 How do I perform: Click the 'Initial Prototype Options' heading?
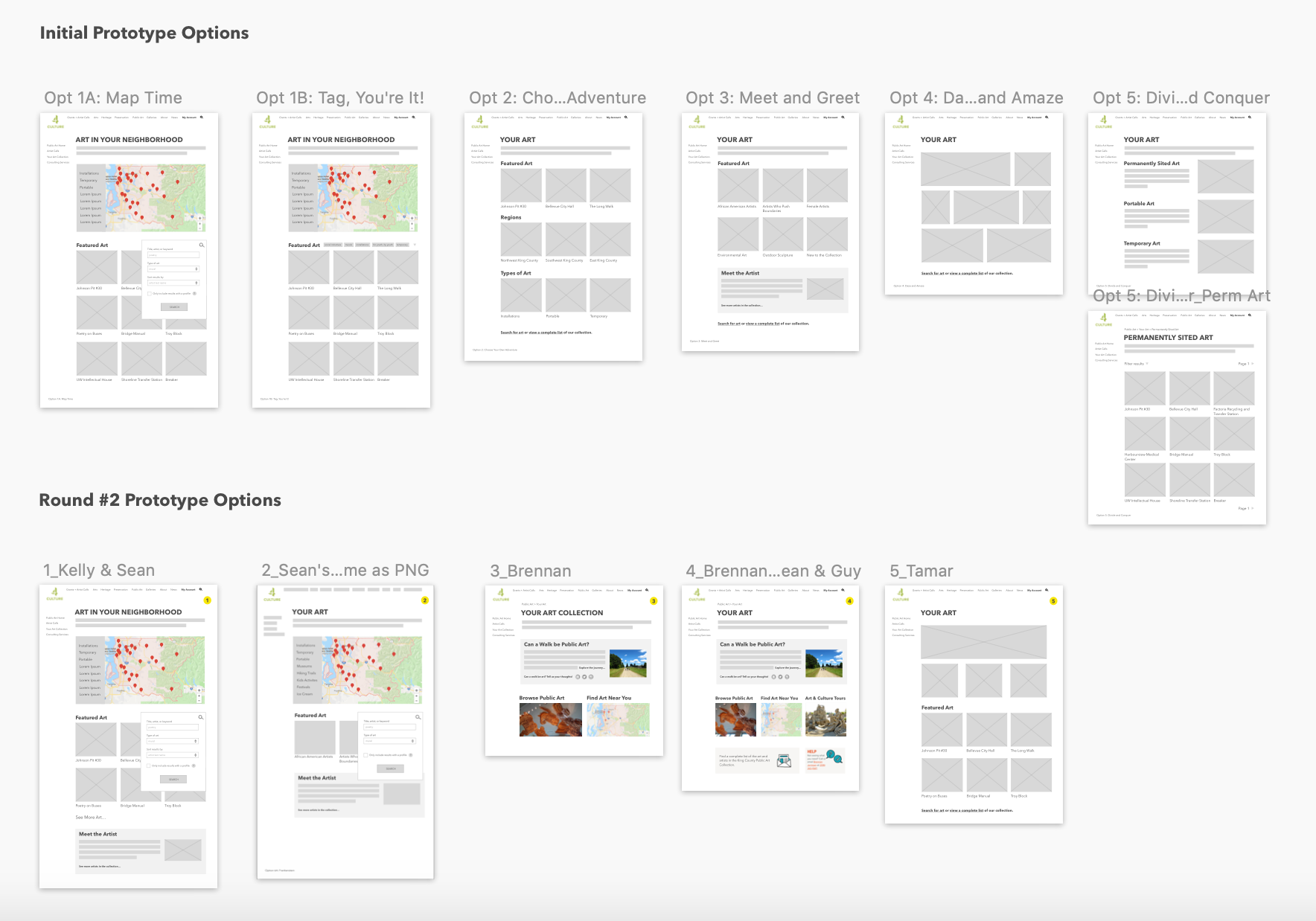coord(144,33)
